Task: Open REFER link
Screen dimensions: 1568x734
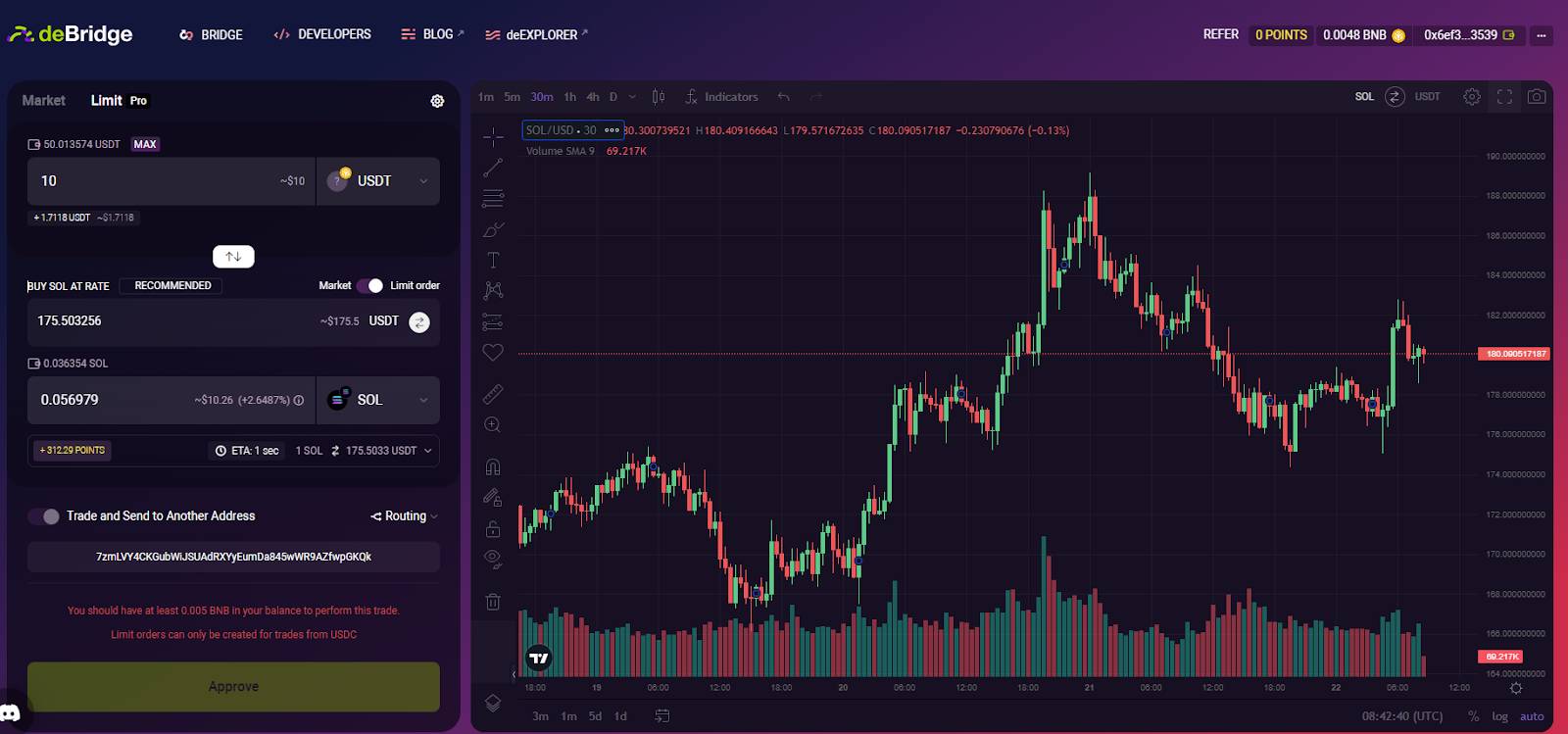Action: coord(1220,34)
